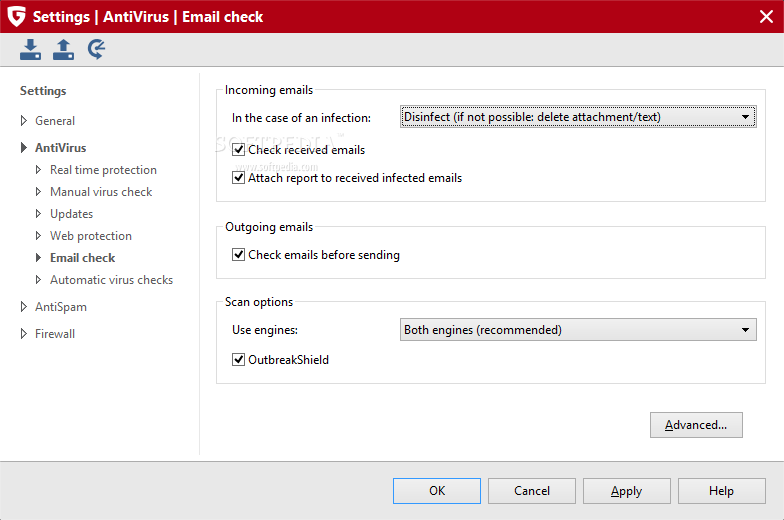The image size is (784, 520).
Task: Expand arrow beside Manual virus check
Action: 38,192
